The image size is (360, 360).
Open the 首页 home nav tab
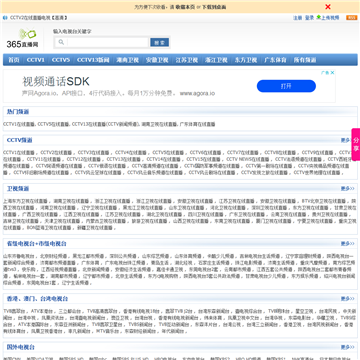click(x=14, y=60)
